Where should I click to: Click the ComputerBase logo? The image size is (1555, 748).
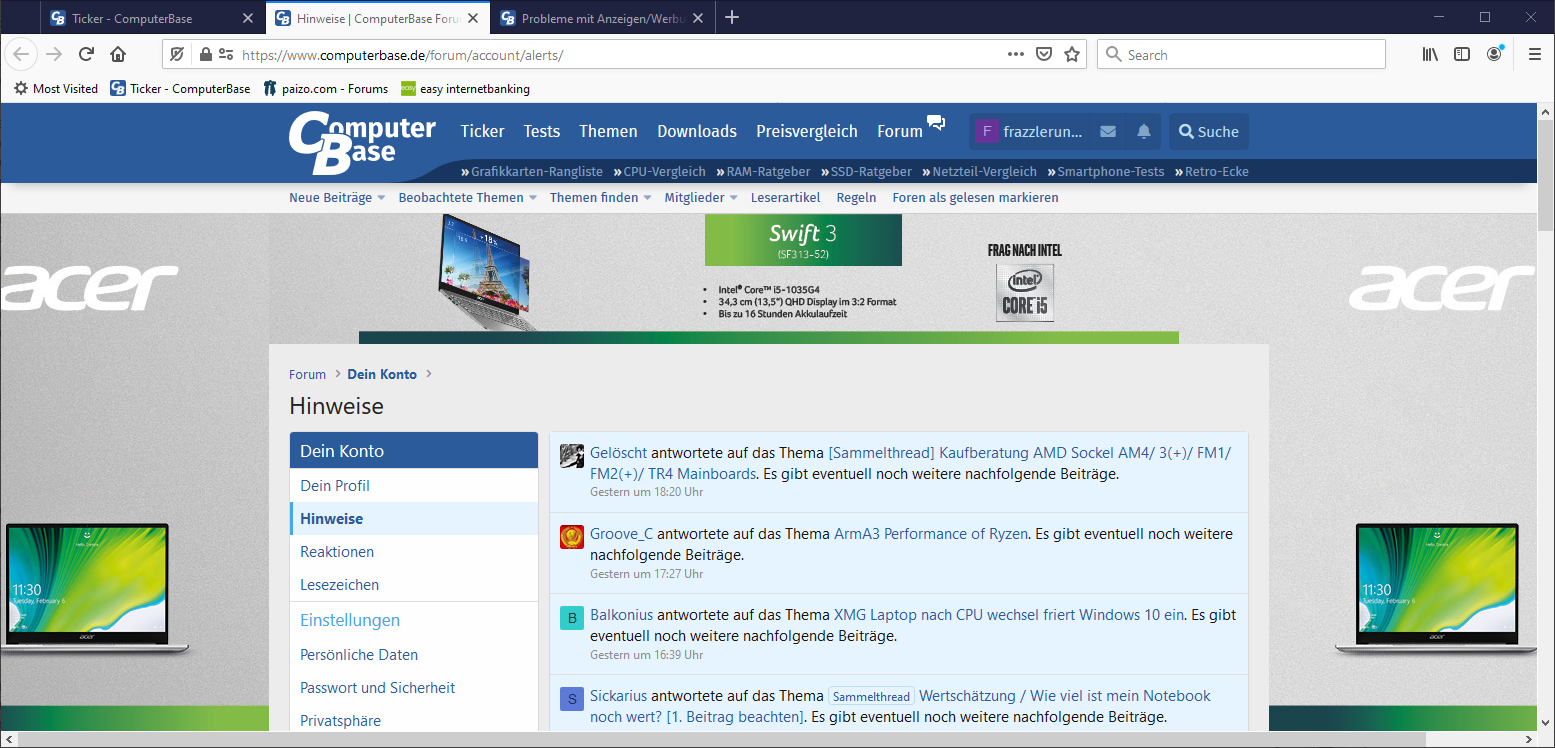(362, 142)
